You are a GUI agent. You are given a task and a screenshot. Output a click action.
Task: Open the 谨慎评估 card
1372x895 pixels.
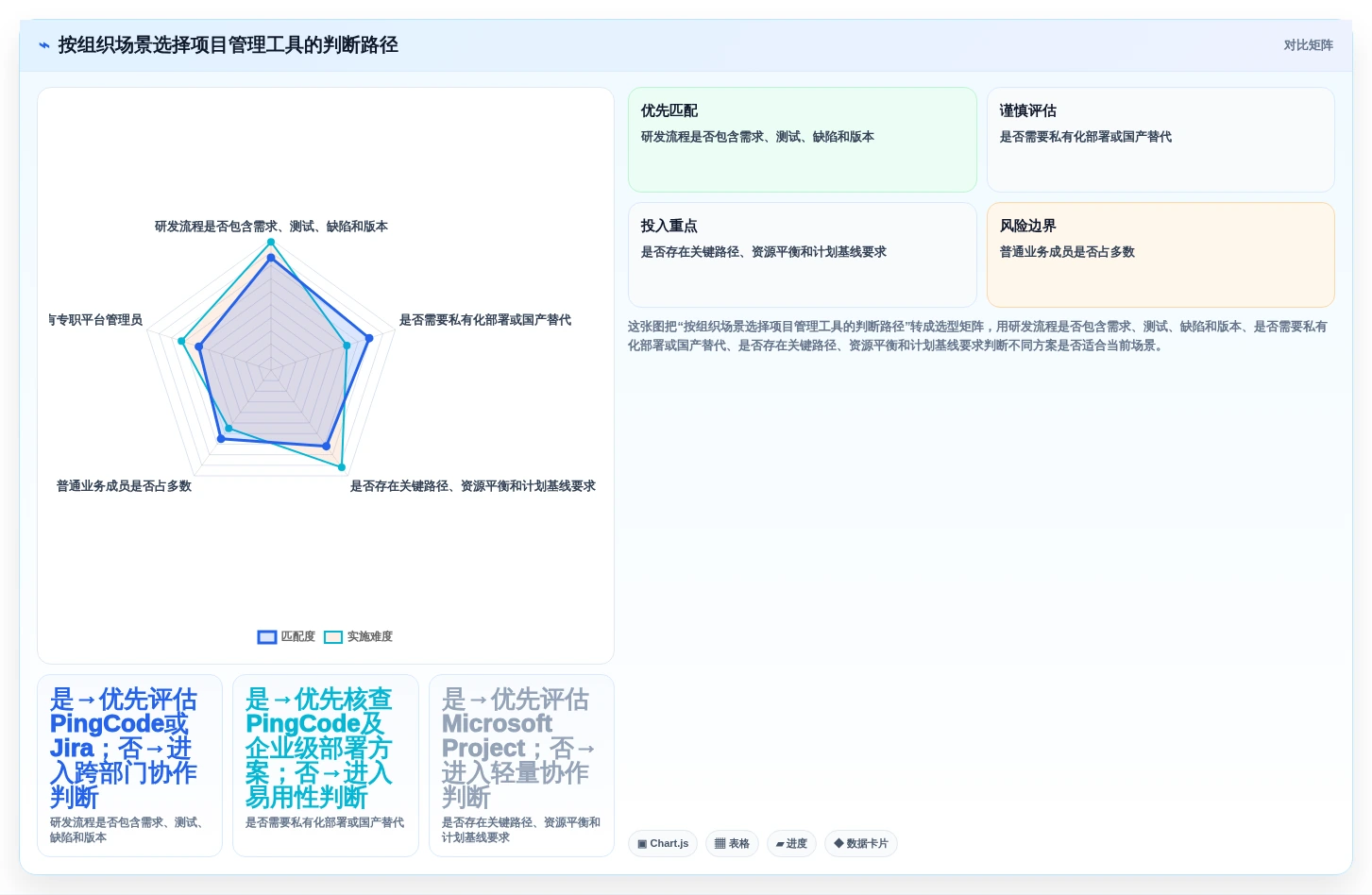click(x=1160, y=140)
